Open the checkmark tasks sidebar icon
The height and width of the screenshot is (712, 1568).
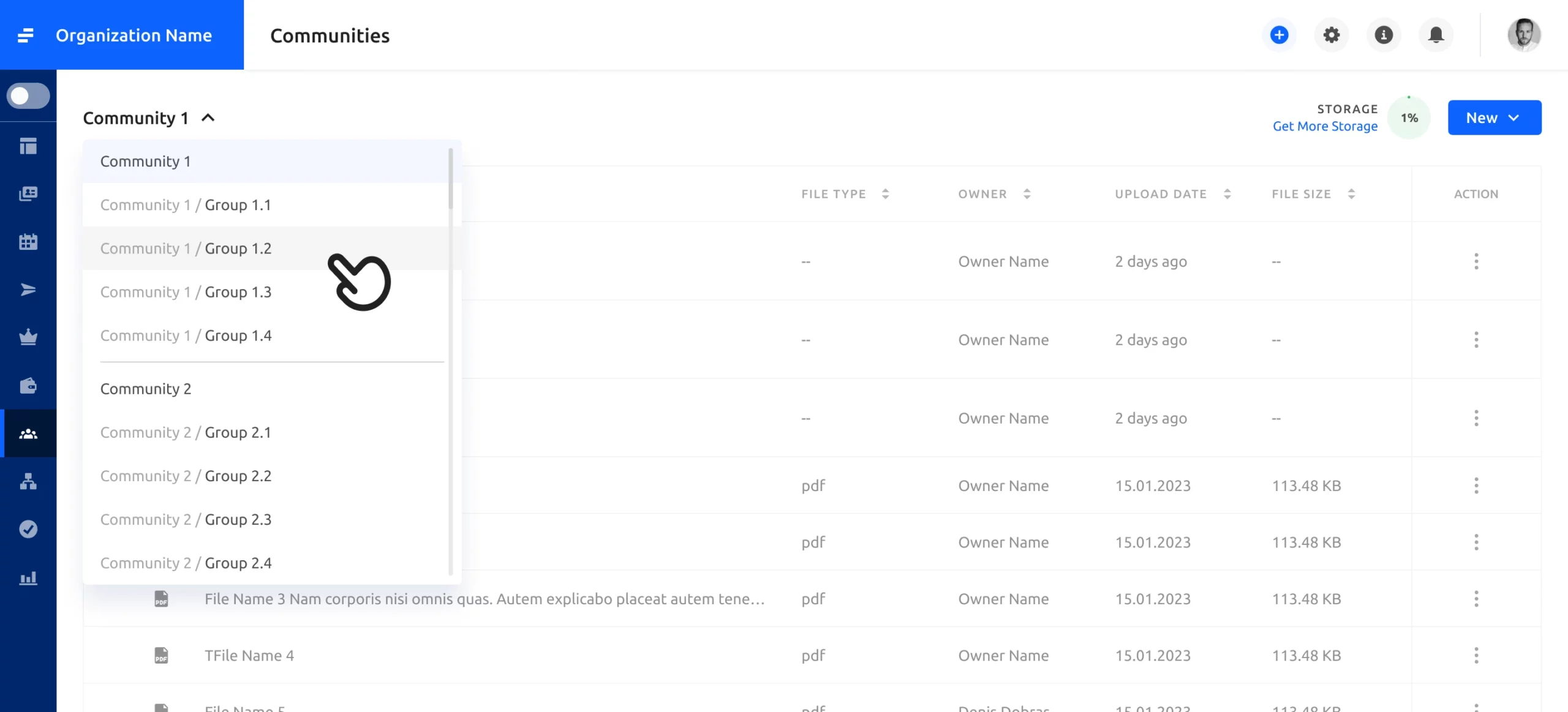click(28, 529)
